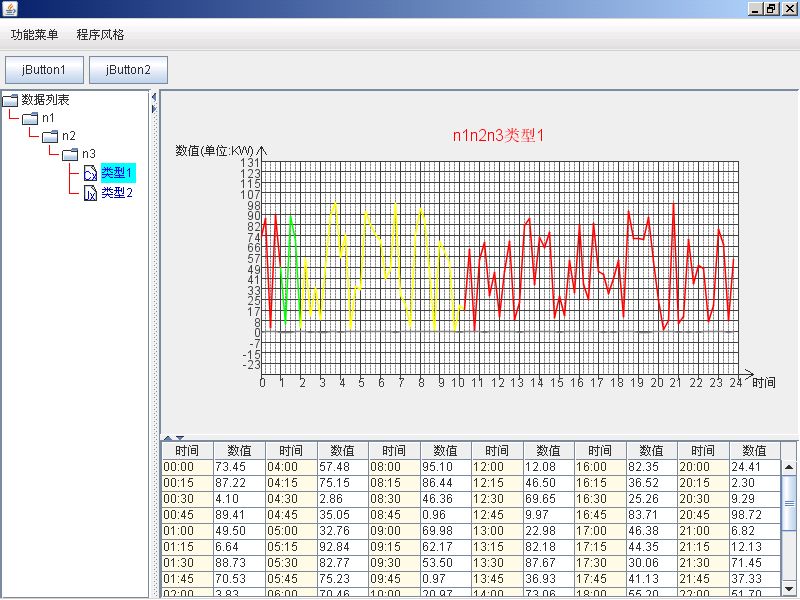Expand left panel with divider right arrow
The image size is (800, 600).
click(154, 109)
